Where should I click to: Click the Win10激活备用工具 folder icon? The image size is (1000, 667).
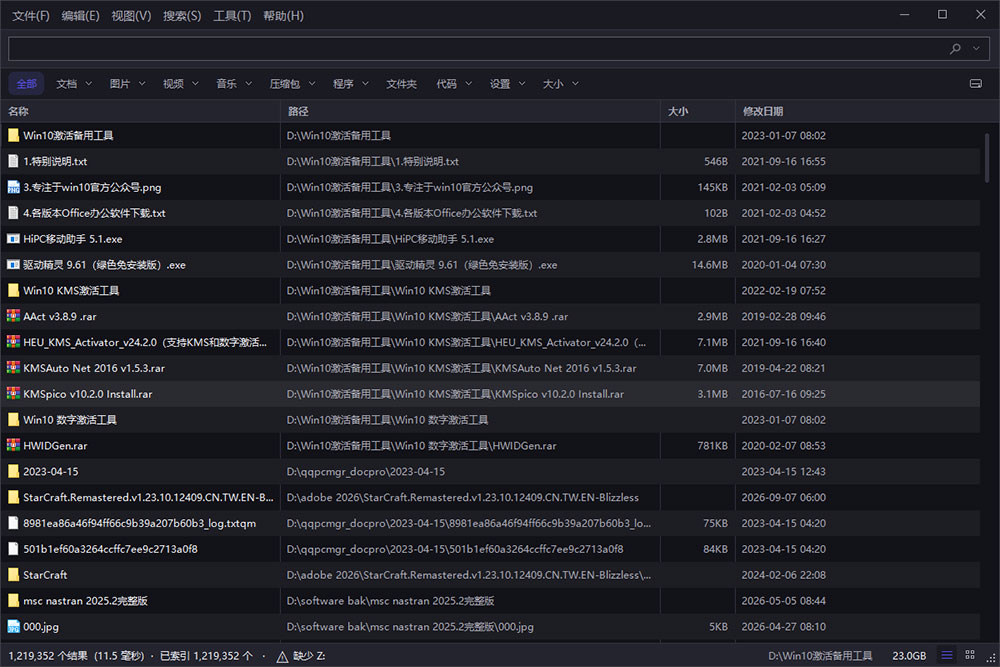coord(13,135)
